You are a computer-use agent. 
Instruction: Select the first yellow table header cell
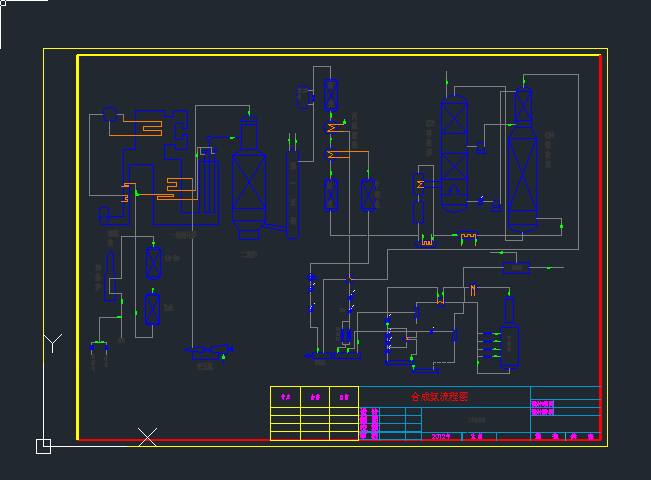click(x=285, y=396)
